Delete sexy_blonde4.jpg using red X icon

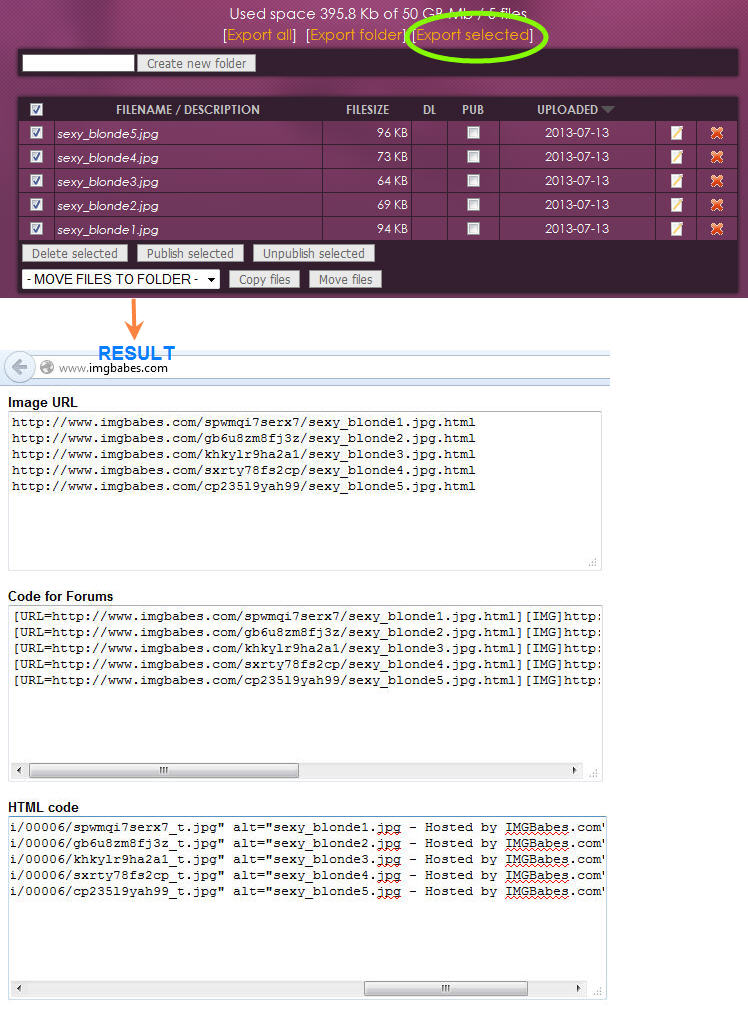[x=716, y=157]
